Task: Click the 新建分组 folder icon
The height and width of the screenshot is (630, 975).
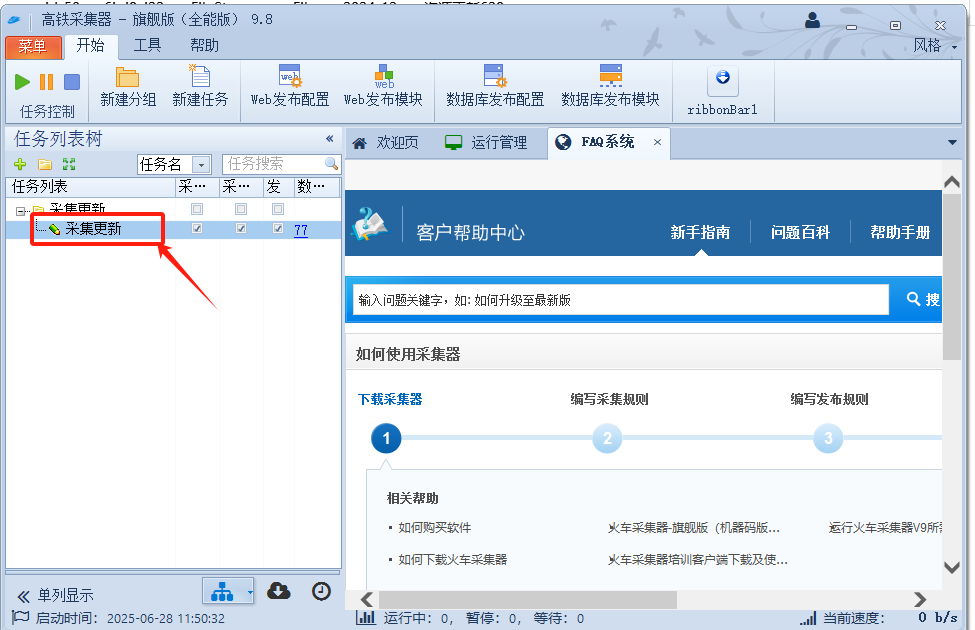Action: pos(127,76)
